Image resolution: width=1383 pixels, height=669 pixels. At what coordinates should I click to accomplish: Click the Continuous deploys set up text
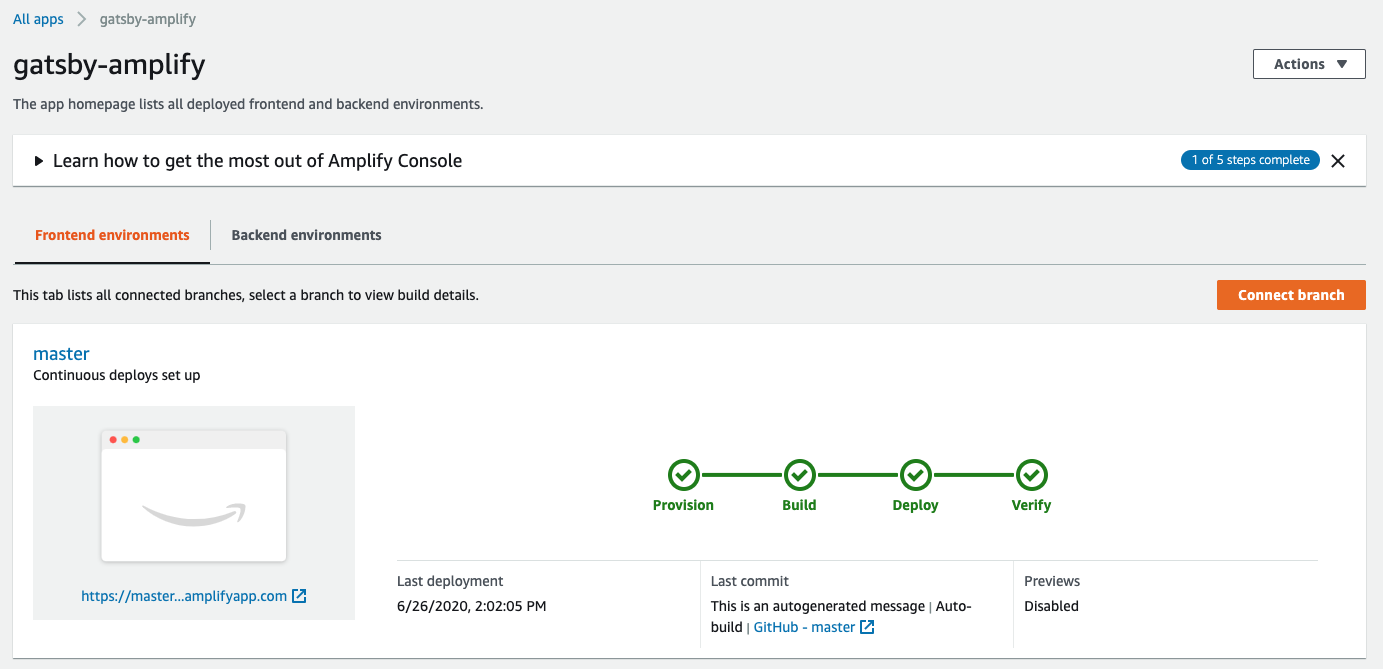tap(117, 376)
